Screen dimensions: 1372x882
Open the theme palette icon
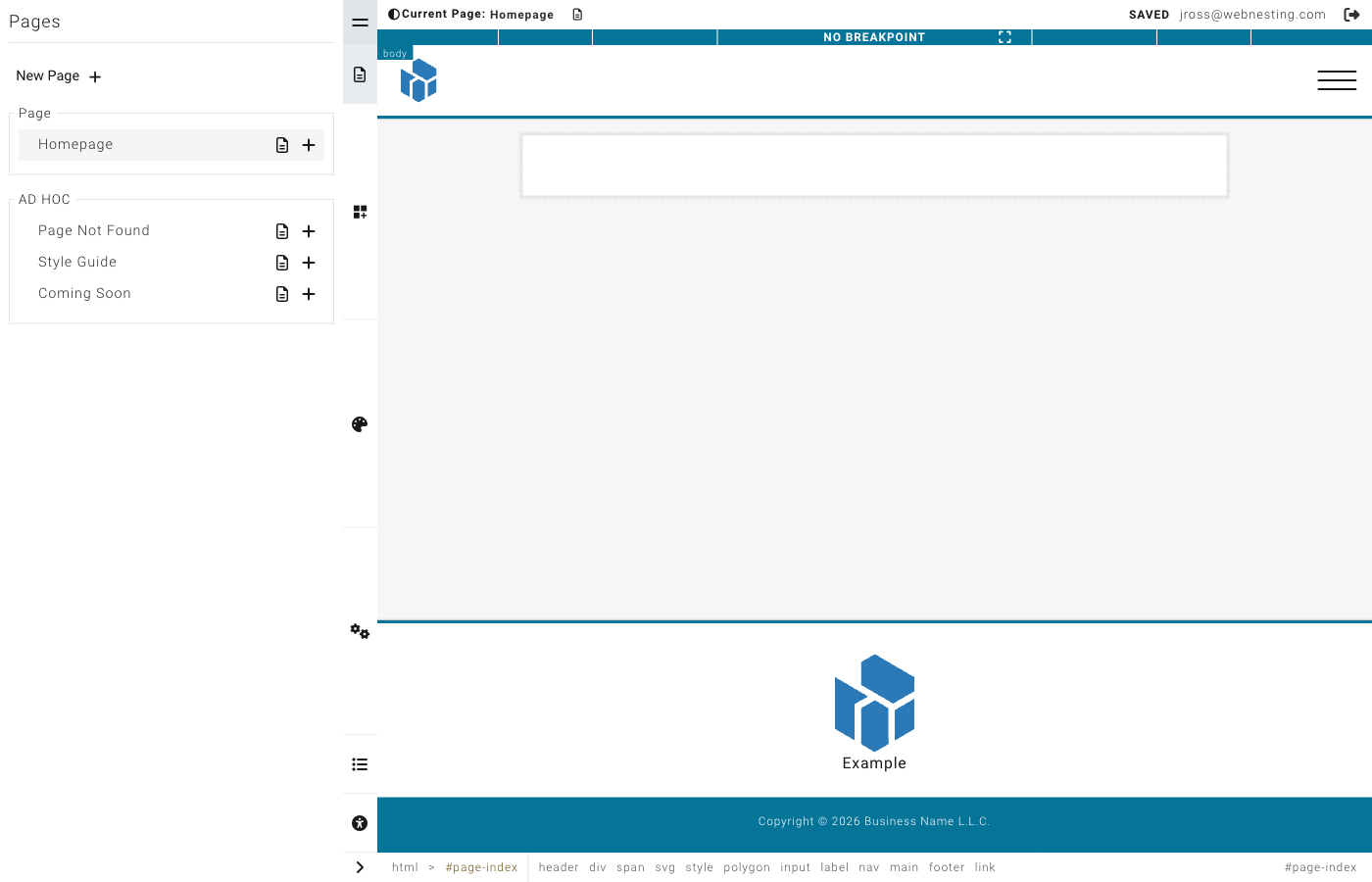[x=359, y=423]
